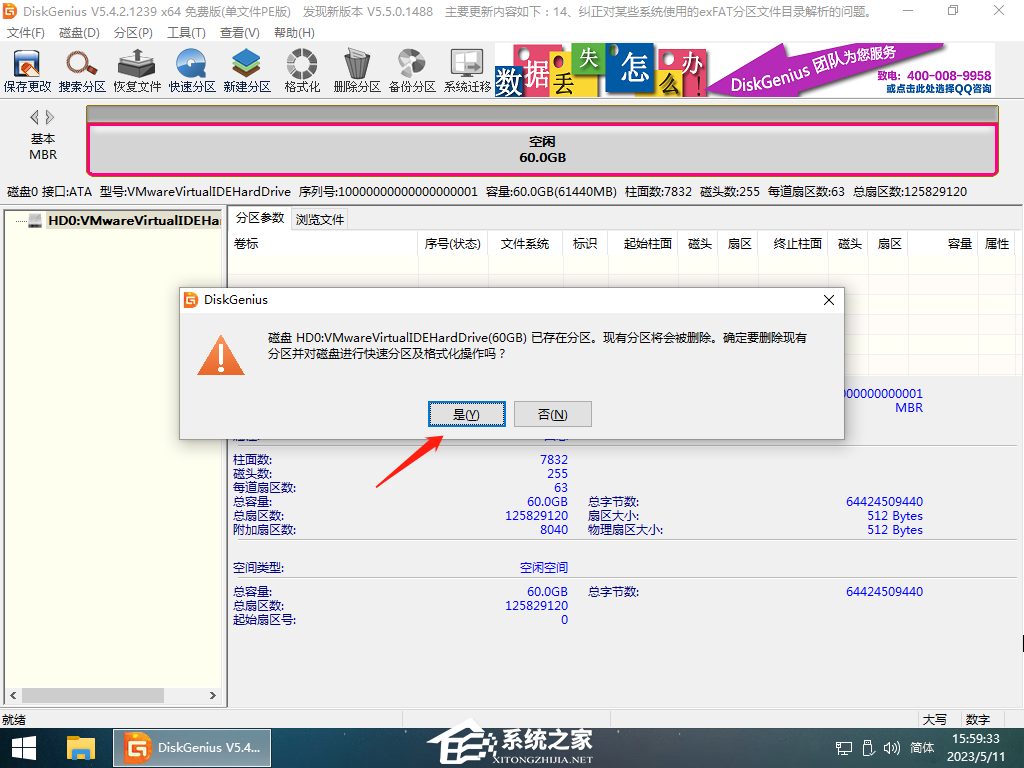Go to previous disk with left arrow
The height and width of the screenshot is (768, 1024).
coord(35,118)
